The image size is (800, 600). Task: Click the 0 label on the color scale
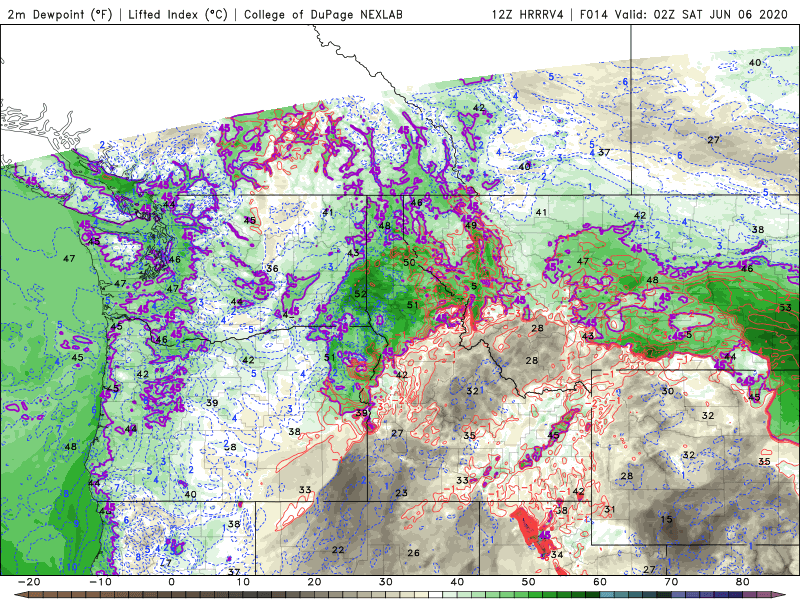(171, 582)
